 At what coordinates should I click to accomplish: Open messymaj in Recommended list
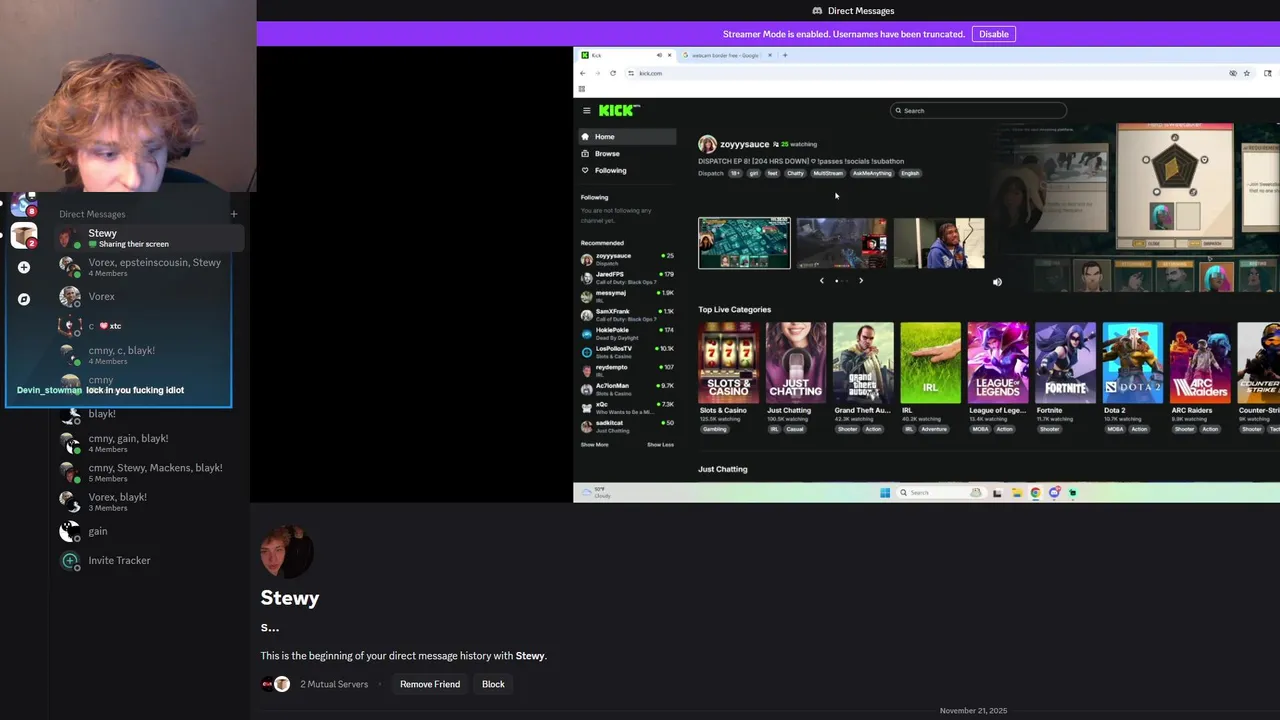click(628, 296)
